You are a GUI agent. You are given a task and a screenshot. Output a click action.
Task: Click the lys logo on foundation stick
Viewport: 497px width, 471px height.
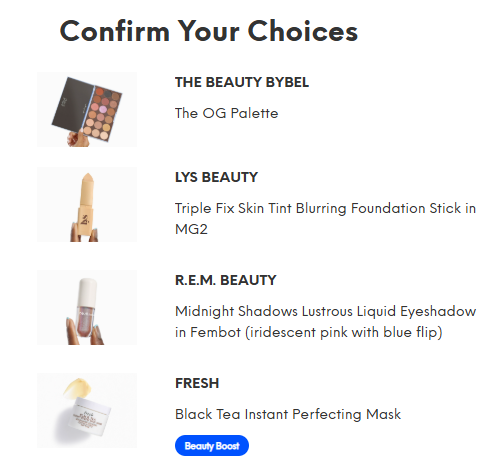pyautogui.click(x=85, y=219)
